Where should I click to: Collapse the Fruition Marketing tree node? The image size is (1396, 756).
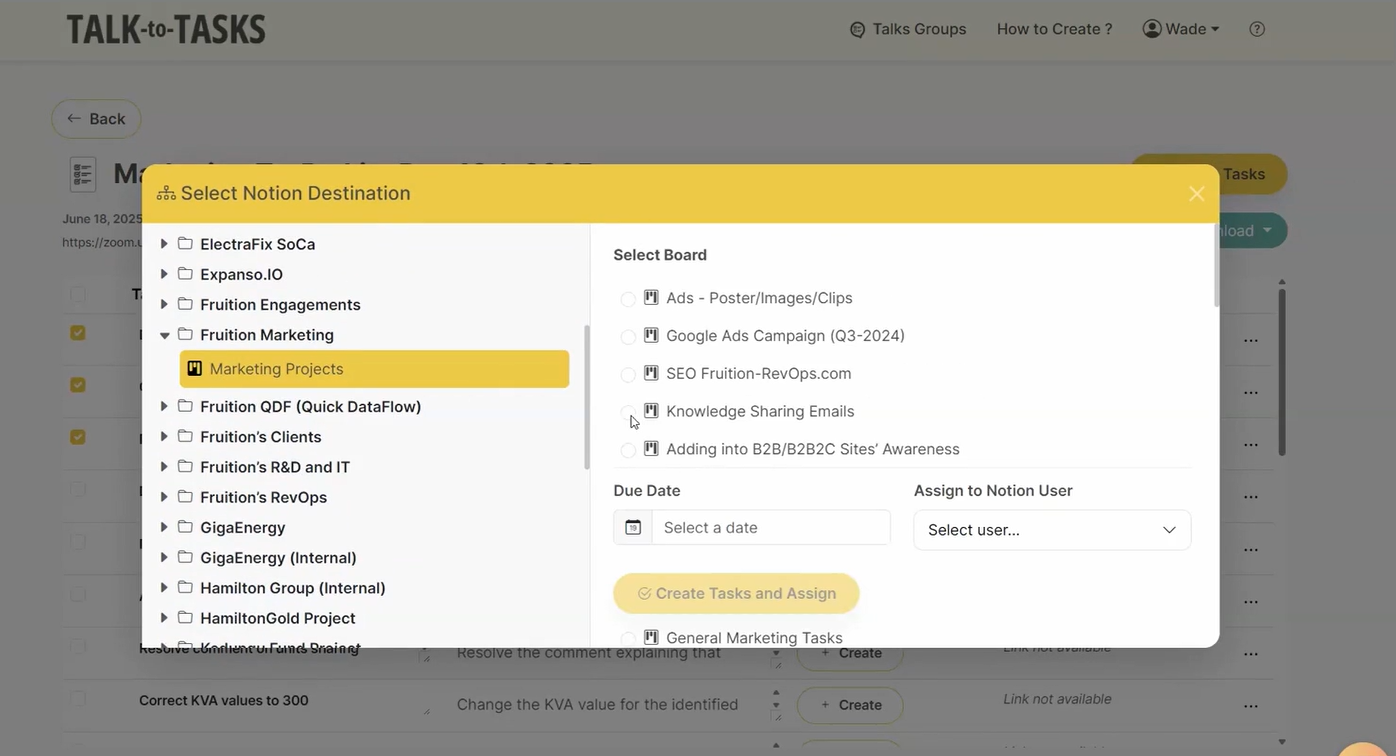pyautogui.click(x=164, y=335)
